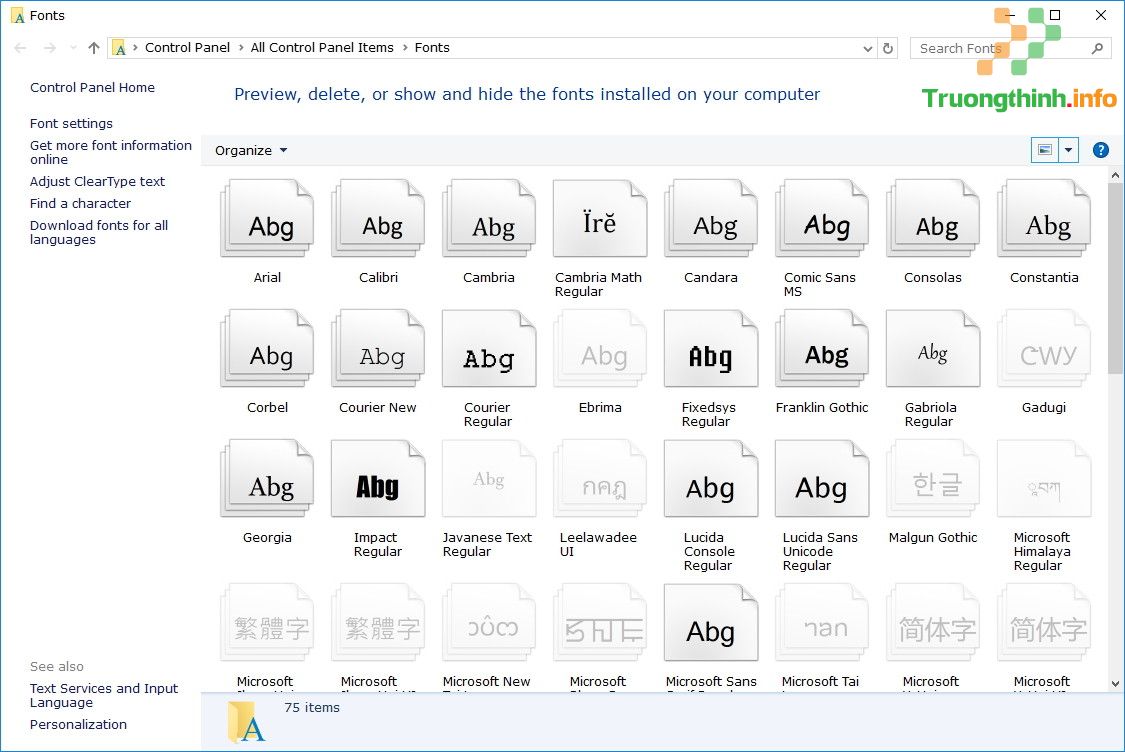
Task: Go back using the back arrow
Action: (x=20, y=48)
